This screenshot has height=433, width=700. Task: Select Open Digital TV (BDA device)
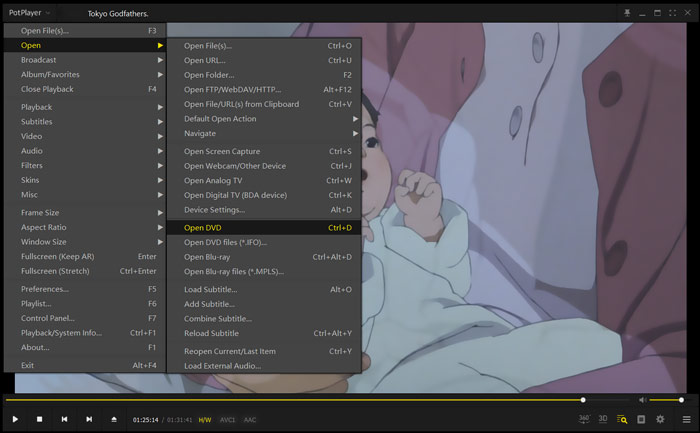pyautogui.click(x=264, y=195)
